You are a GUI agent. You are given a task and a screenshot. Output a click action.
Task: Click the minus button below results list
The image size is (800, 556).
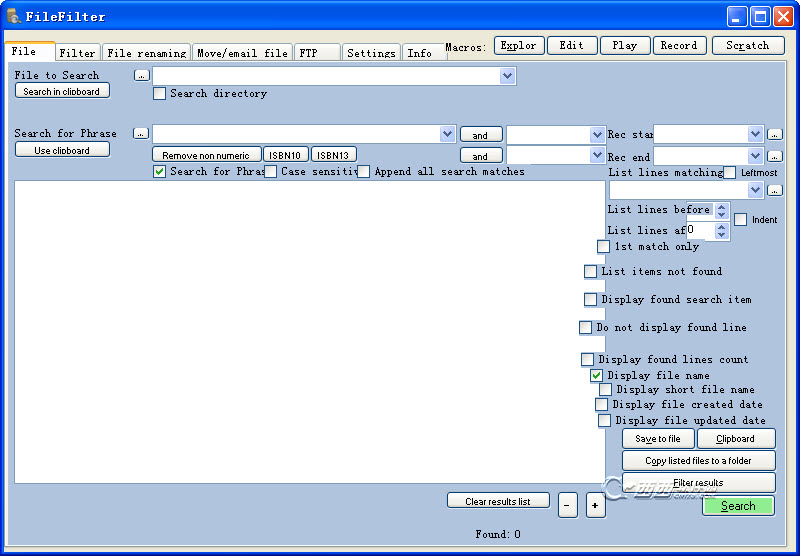[x=567, y=506]
